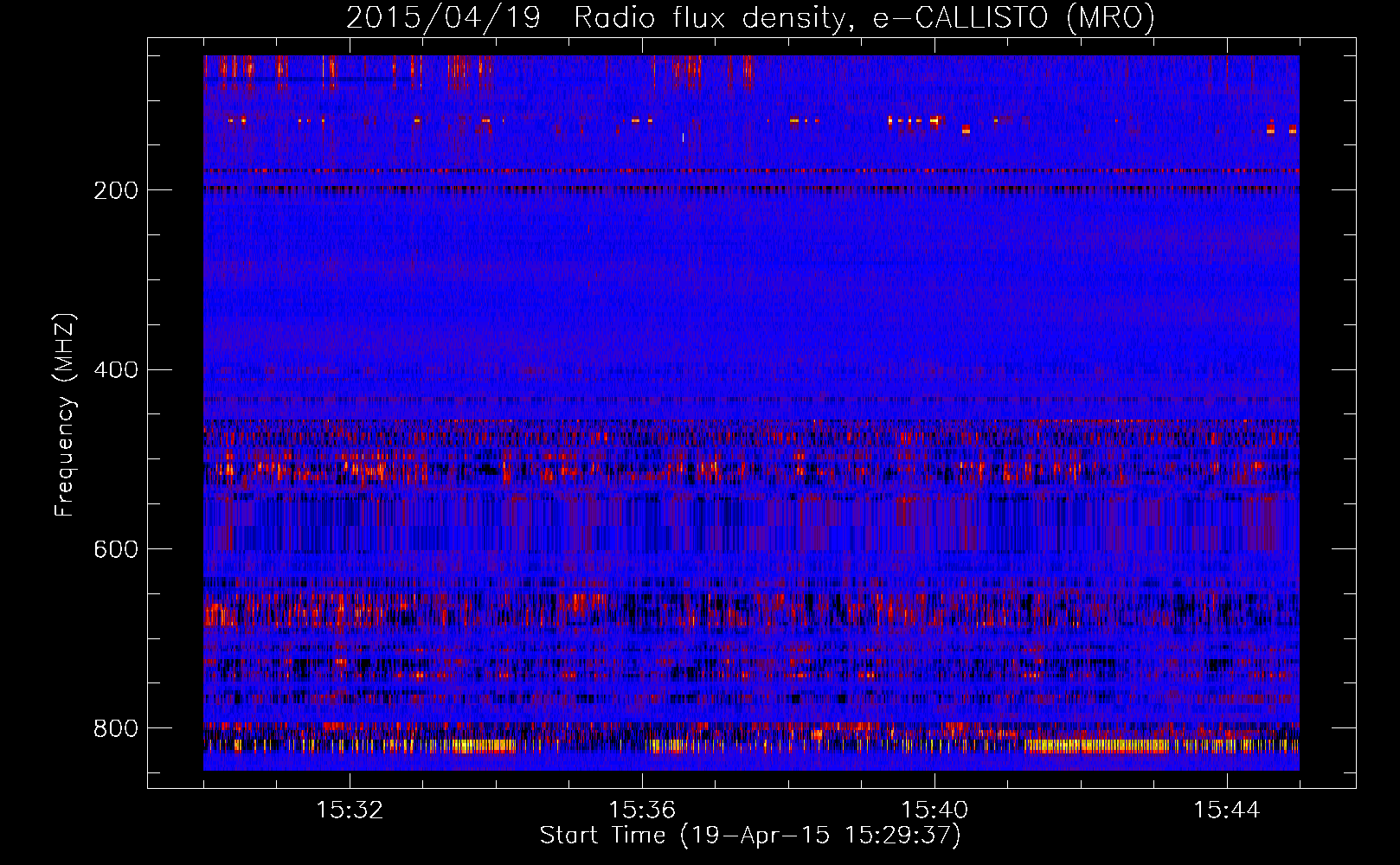Click the 15:36 time tick label

click(642, 810)
